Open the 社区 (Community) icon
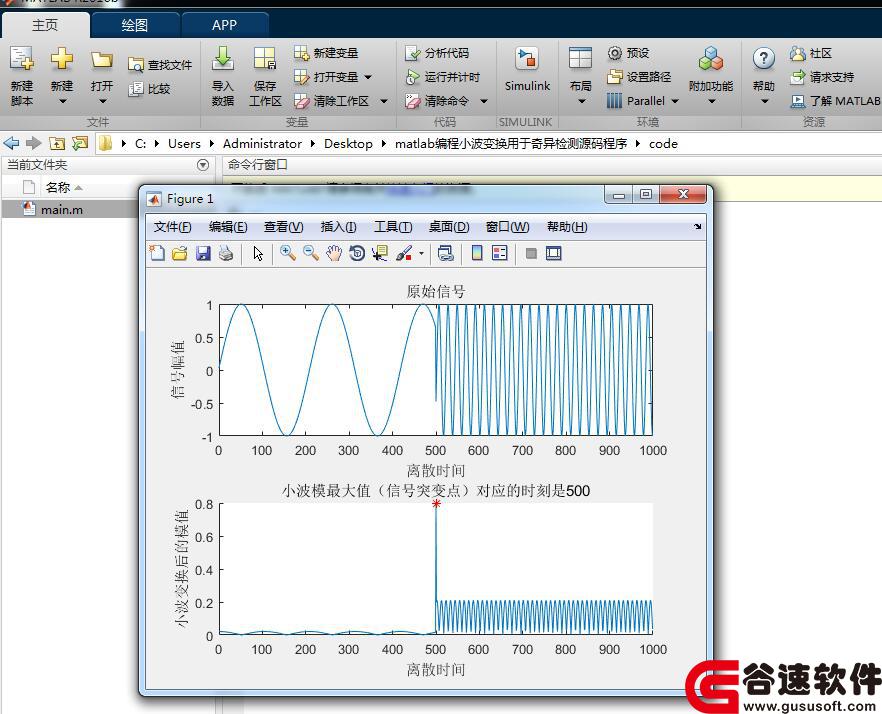This screenshot has height=714, width=882. (x=798, y=53)
